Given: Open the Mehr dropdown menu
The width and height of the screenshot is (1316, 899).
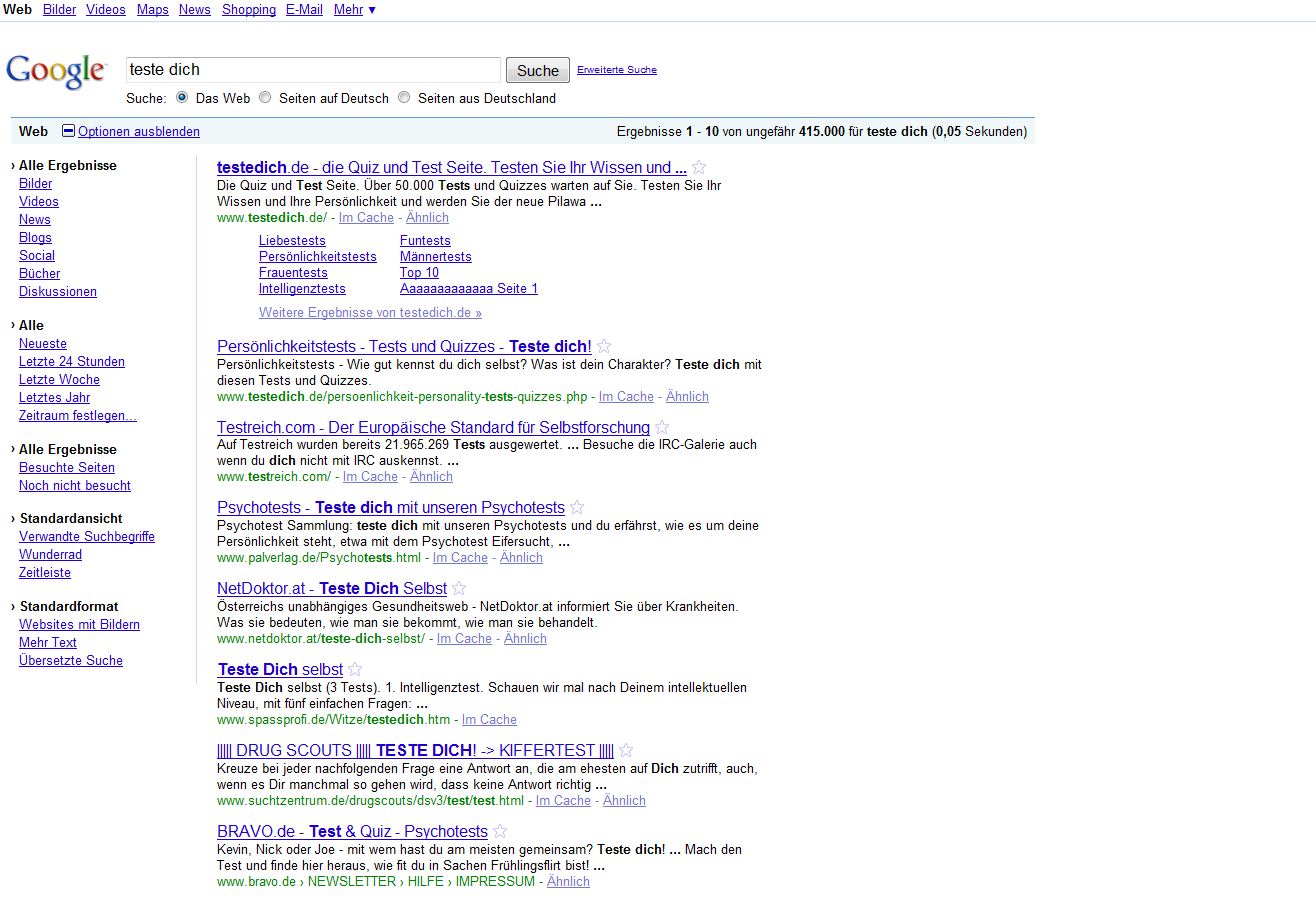Looking at the screenshot, I should pos(355,9).
